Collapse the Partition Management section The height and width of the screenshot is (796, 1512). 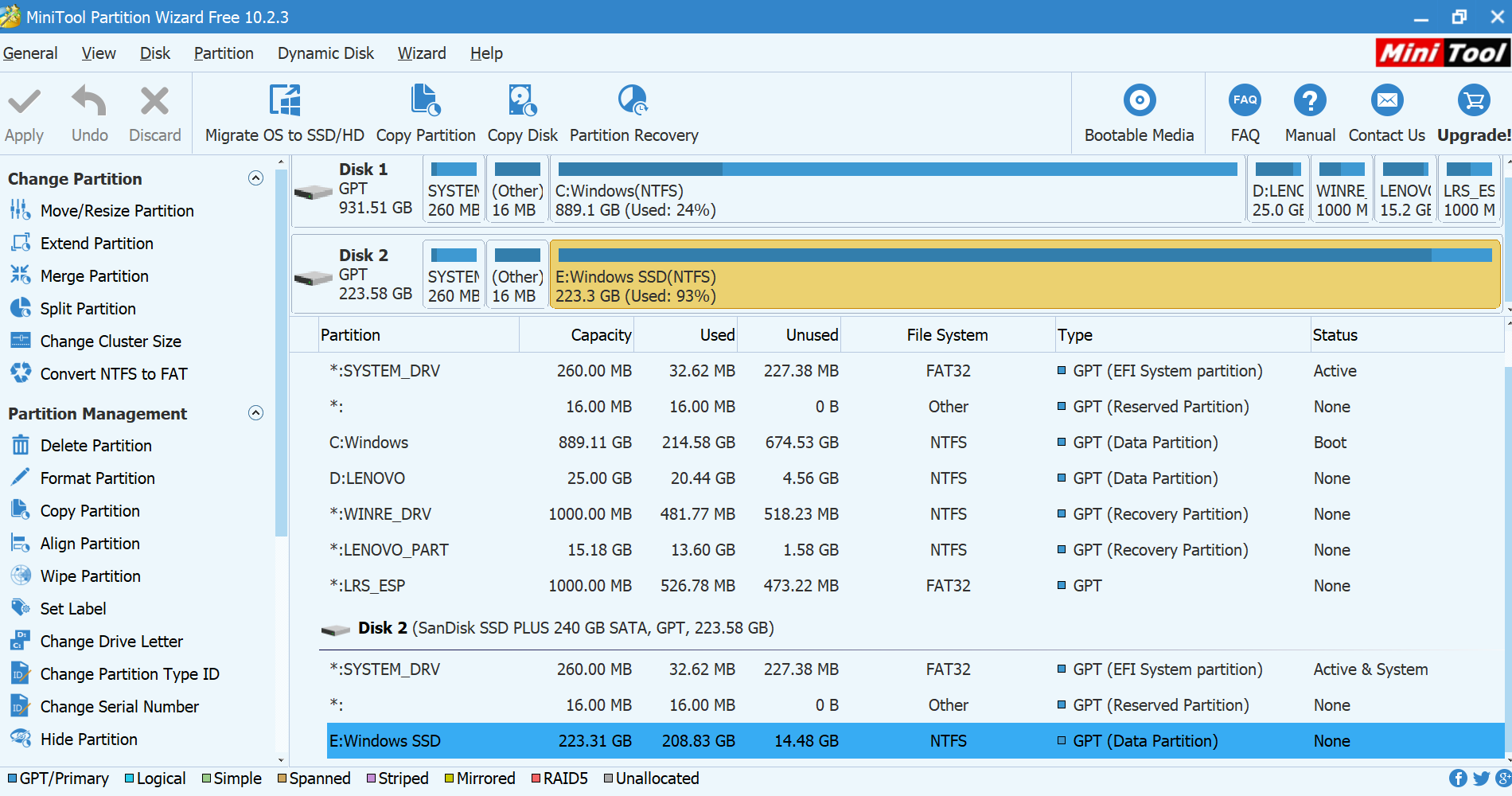pos(255,413)
